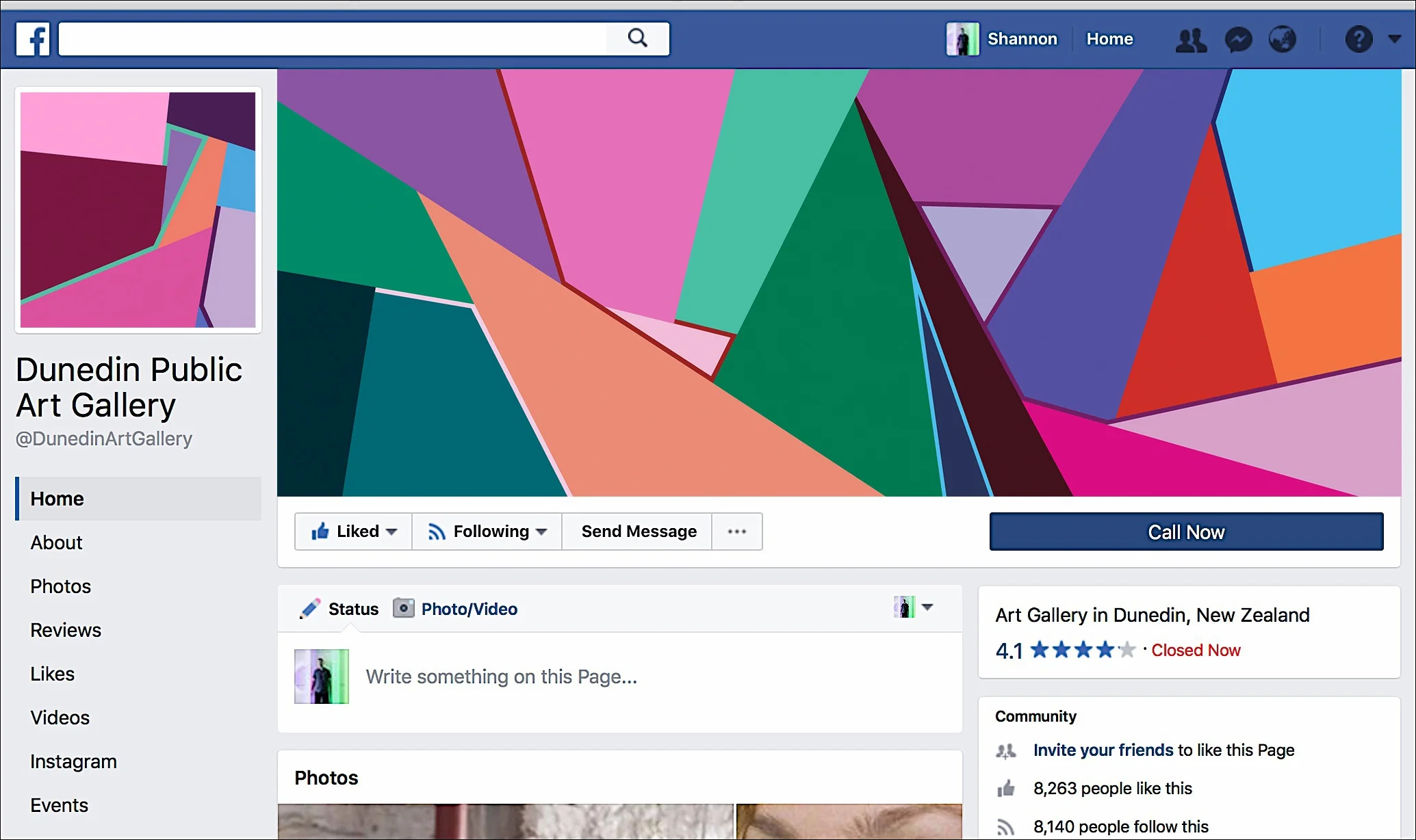1416x840 pixels.
Task: Open the Instagram section
Action: pos(73,761)
